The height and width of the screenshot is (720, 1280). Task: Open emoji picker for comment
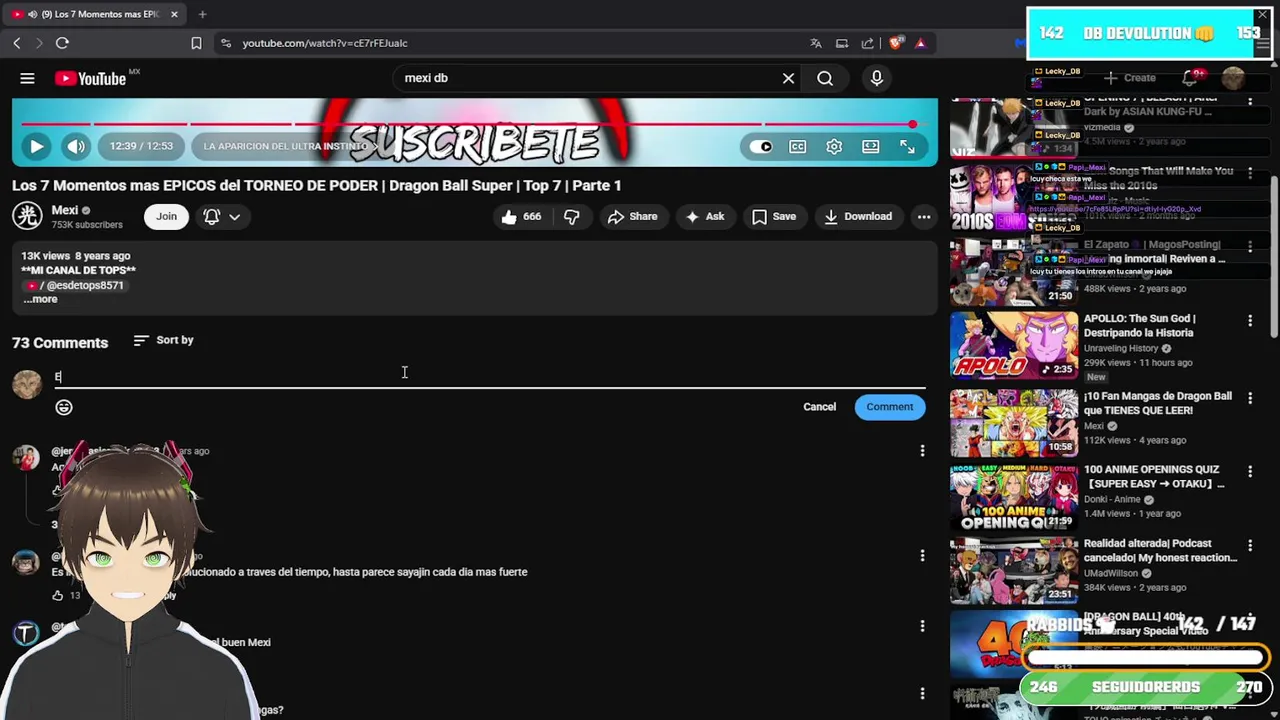pyautogui.click(x=64, y=407)
